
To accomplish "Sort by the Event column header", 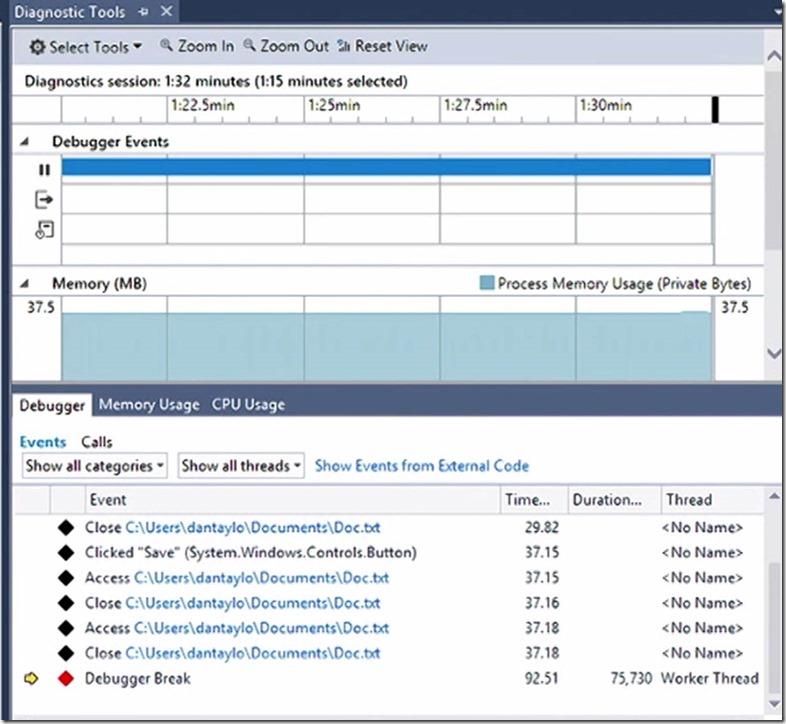I will pyautogui.click(x=292, y=500).
